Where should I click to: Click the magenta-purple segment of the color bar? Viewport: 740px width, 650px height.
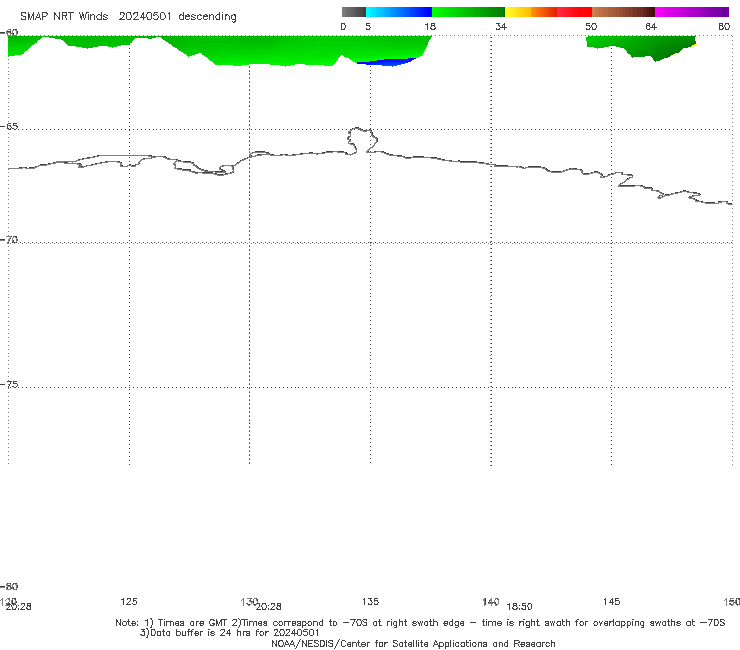pyautogui.click(x=692, y=12)
